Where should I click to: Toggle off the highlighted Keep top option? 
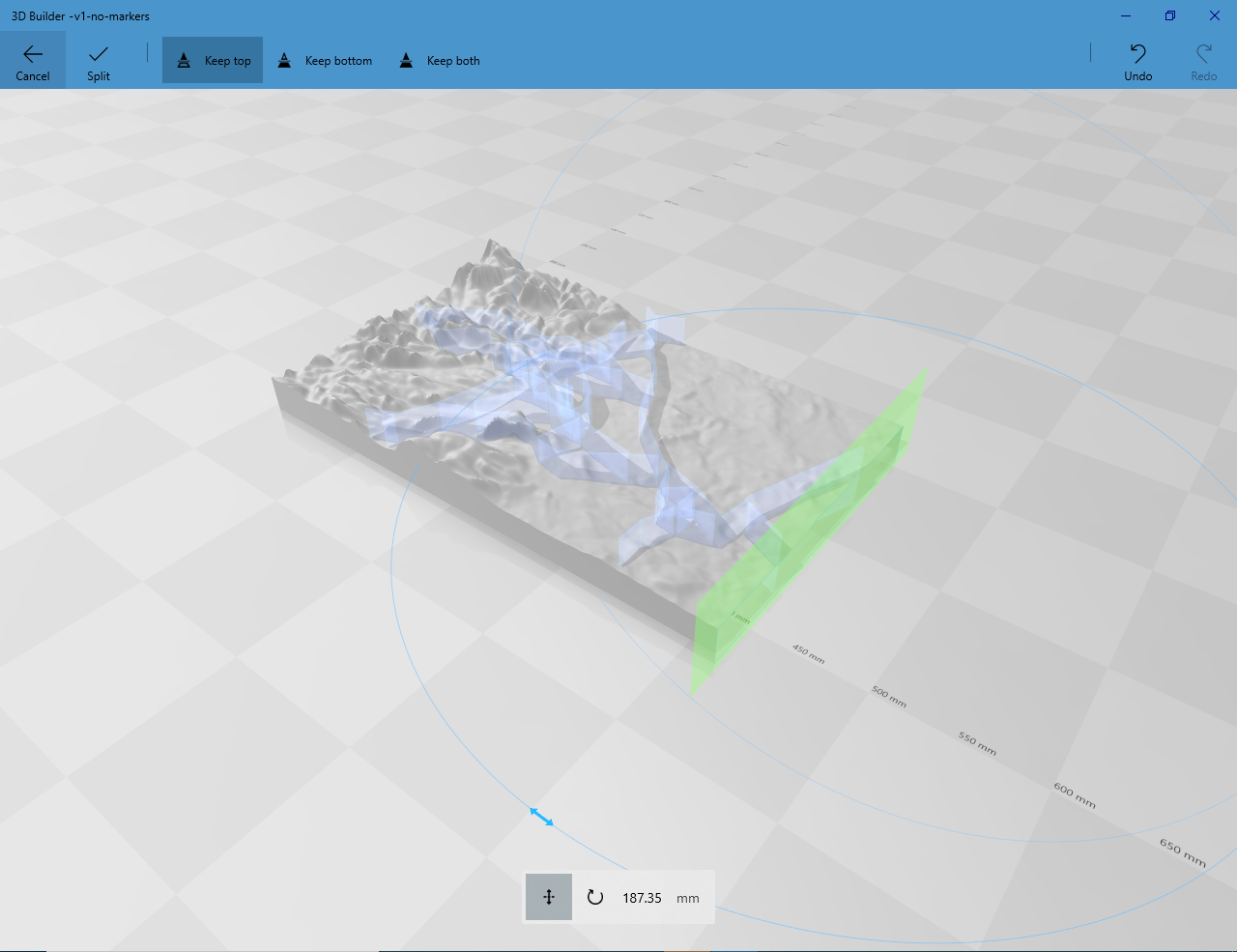(x=213, y=60)
